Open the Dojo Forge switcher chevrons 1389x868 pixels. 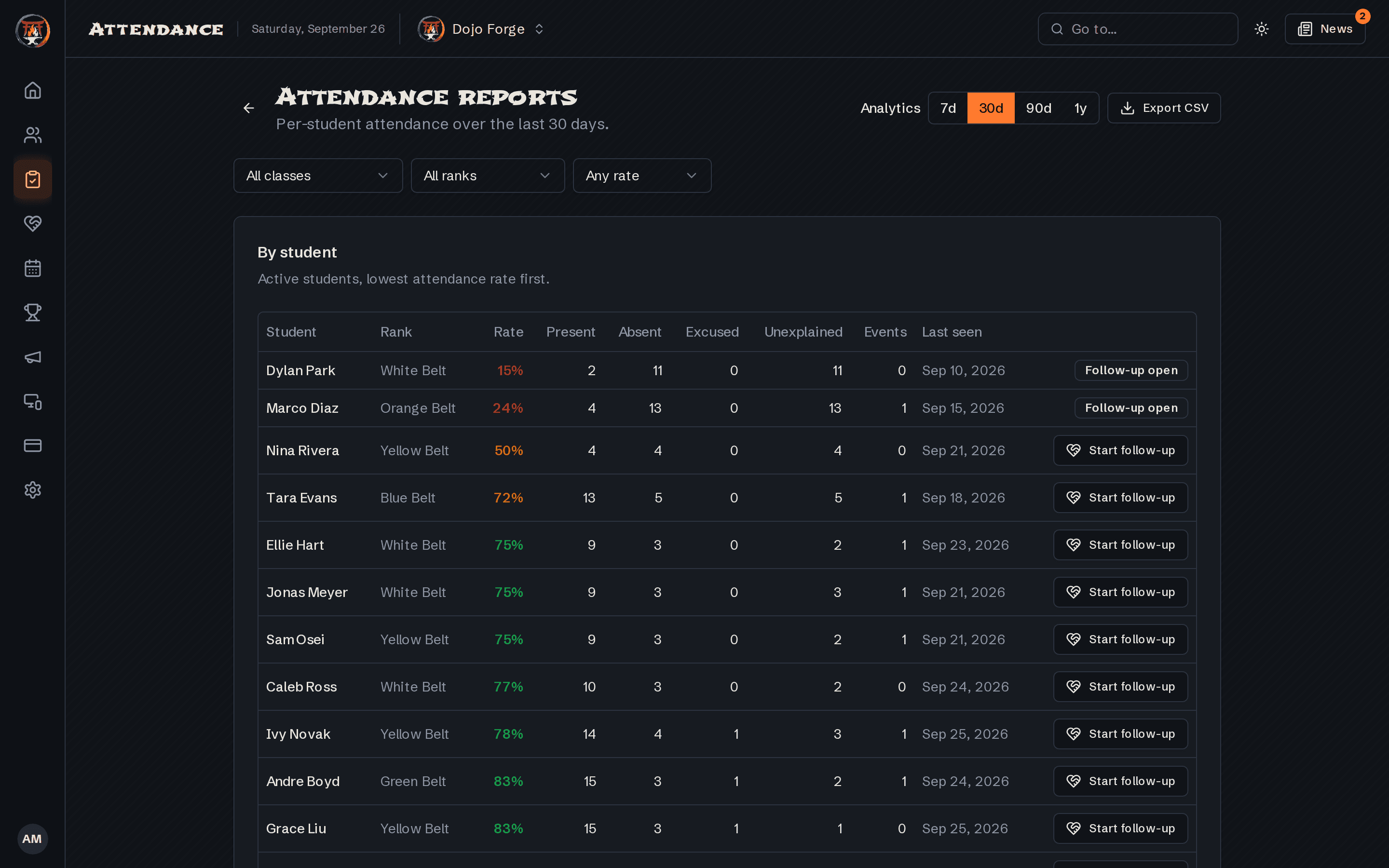point(539,29)
